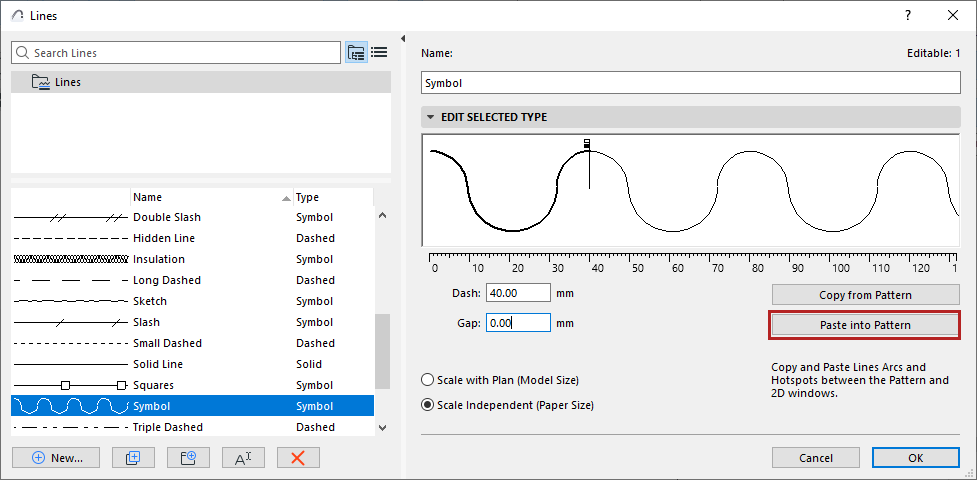Click the Dash value input field

point(517,293)
